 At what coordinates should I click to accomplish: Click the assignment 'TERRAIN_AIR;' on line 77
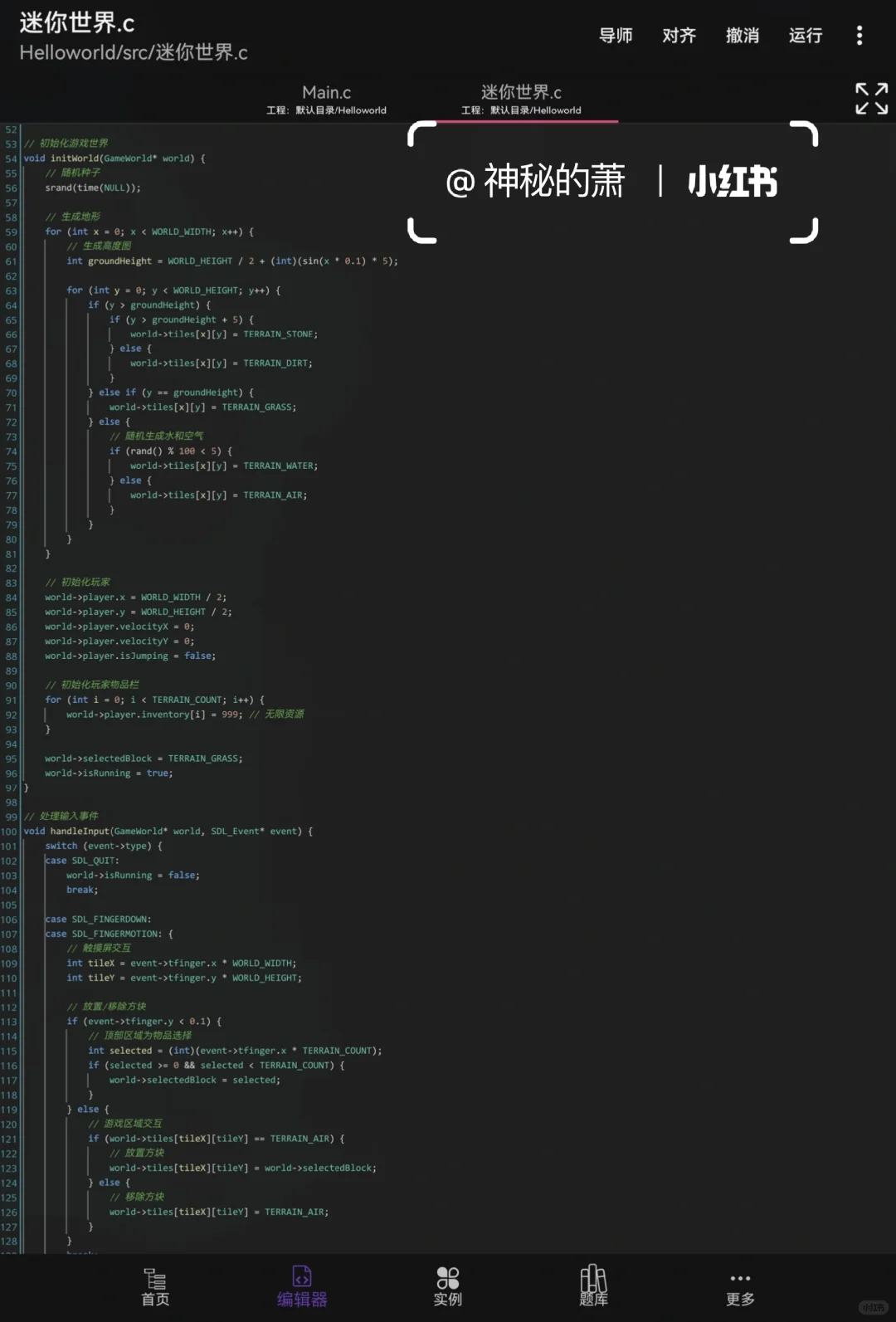point(275,495)
